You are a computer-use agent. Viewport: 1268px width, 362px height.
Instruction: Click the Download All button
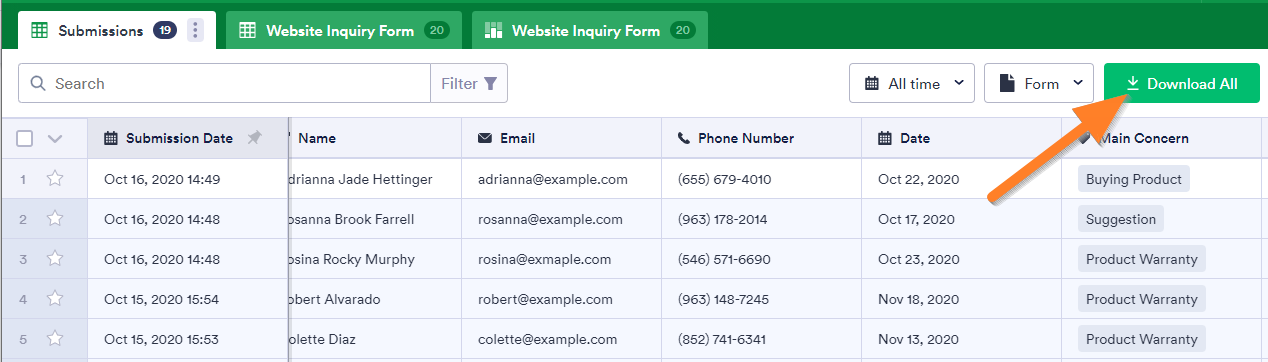(1181, 84)
